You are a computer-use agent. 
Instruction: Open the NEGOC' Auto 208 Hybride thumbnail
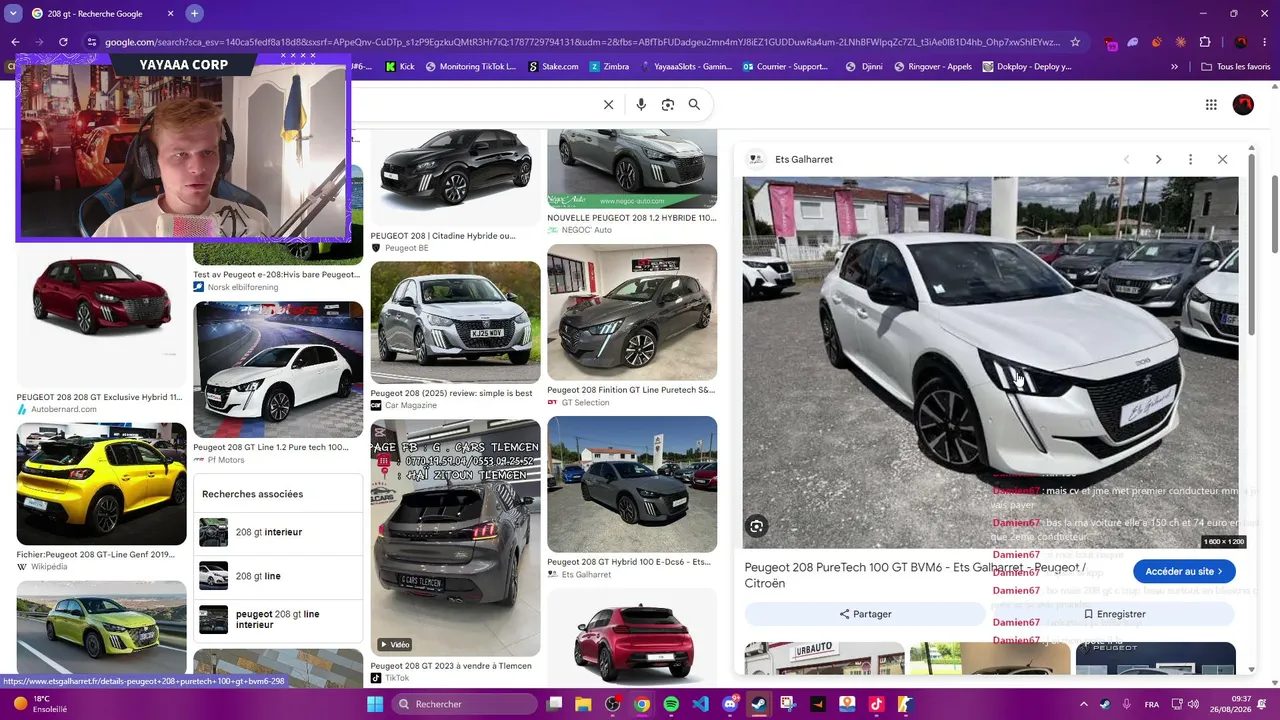click(x=632, y=168)
